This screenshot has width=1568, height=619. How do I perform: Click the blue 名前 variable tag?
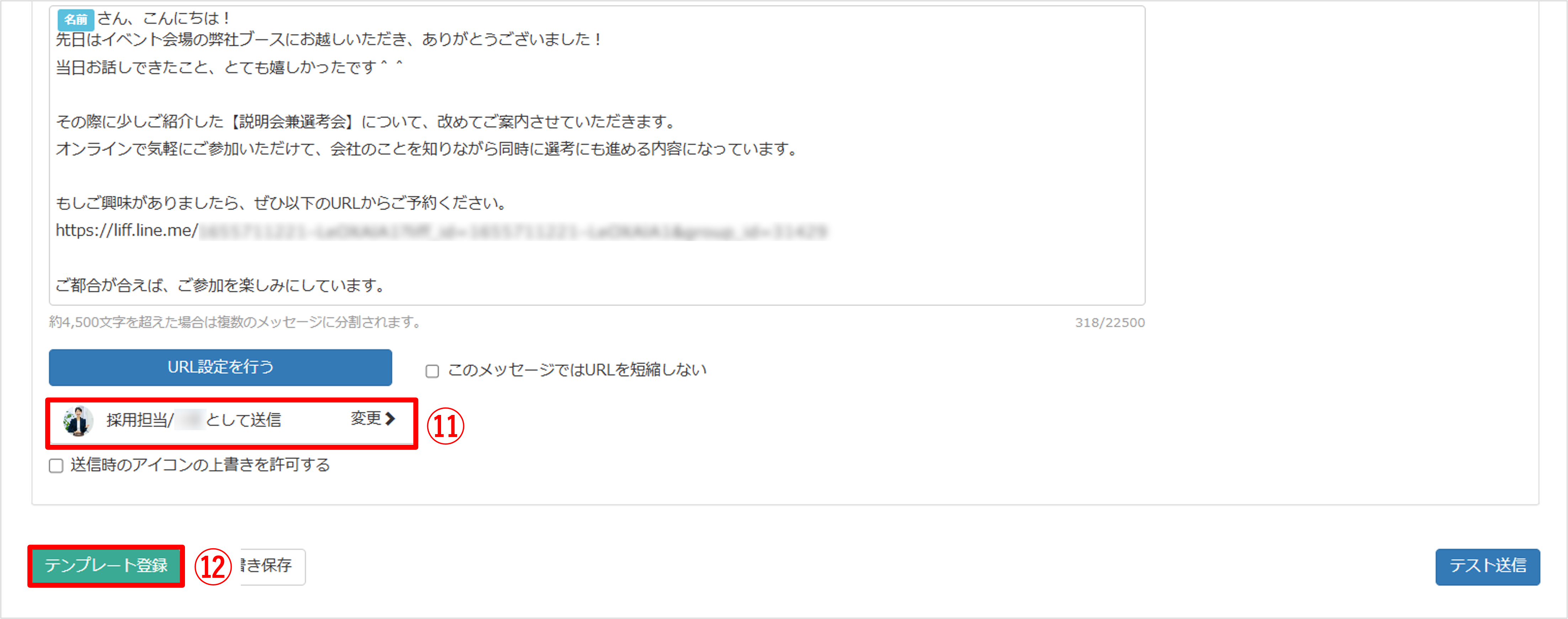(75, 20)
